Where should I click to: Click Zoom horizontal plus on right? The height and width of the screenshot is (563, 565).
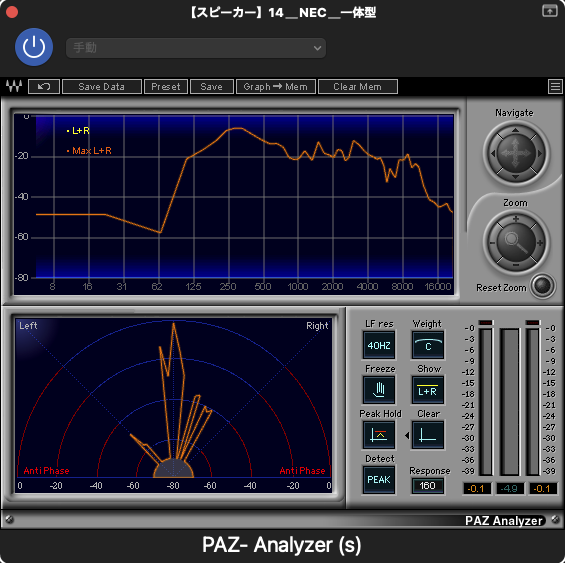[x=539, y=243]
